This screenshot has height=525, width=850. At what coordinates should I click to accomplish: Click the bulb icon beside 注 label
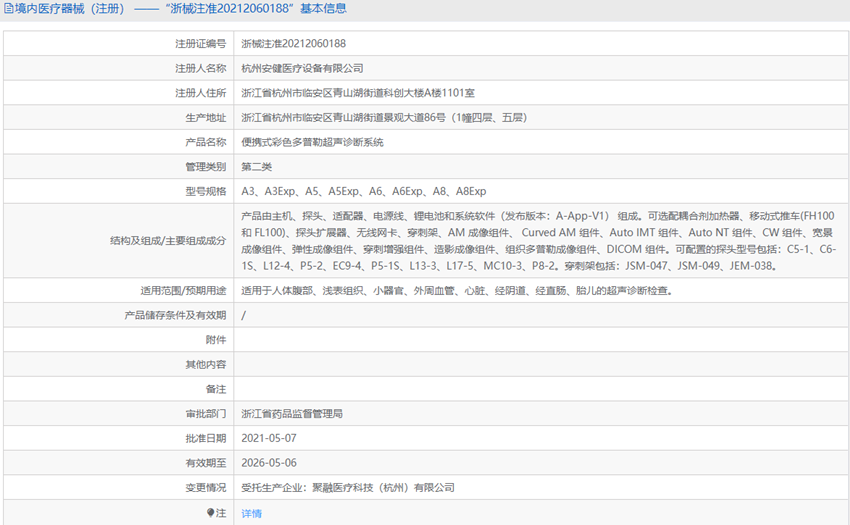coord(210,513)
